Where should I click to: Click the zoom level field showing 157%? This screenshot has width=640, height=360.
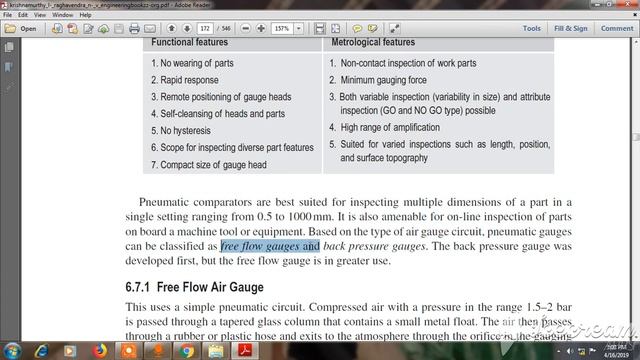[x=282, y=29]
